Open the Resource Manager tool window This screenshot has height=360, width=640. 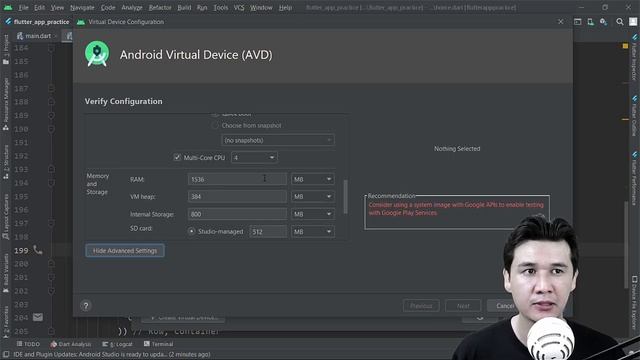[x=6, y=104]
